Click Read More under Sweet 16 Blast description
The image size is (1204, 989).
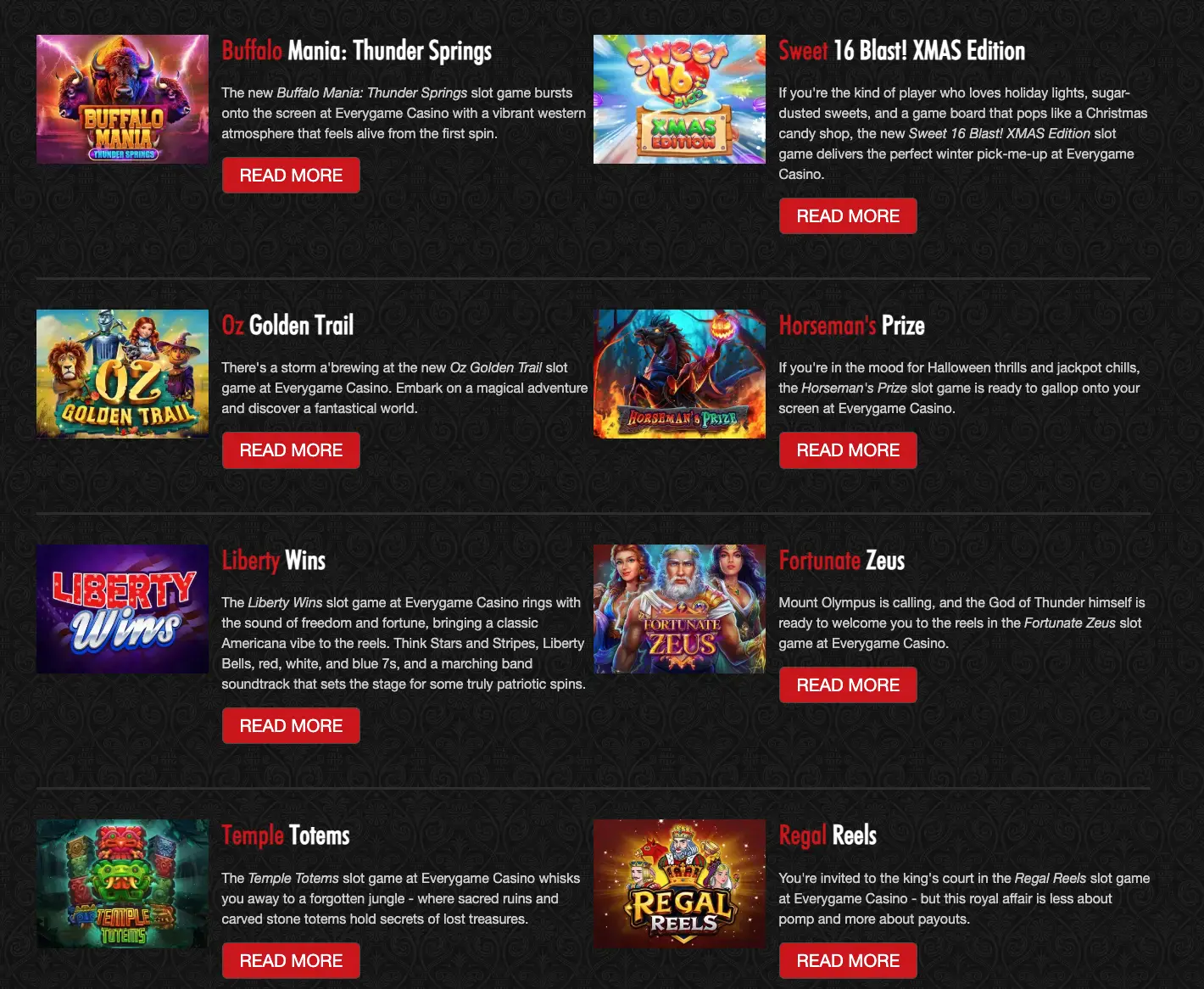coord(848,216)
